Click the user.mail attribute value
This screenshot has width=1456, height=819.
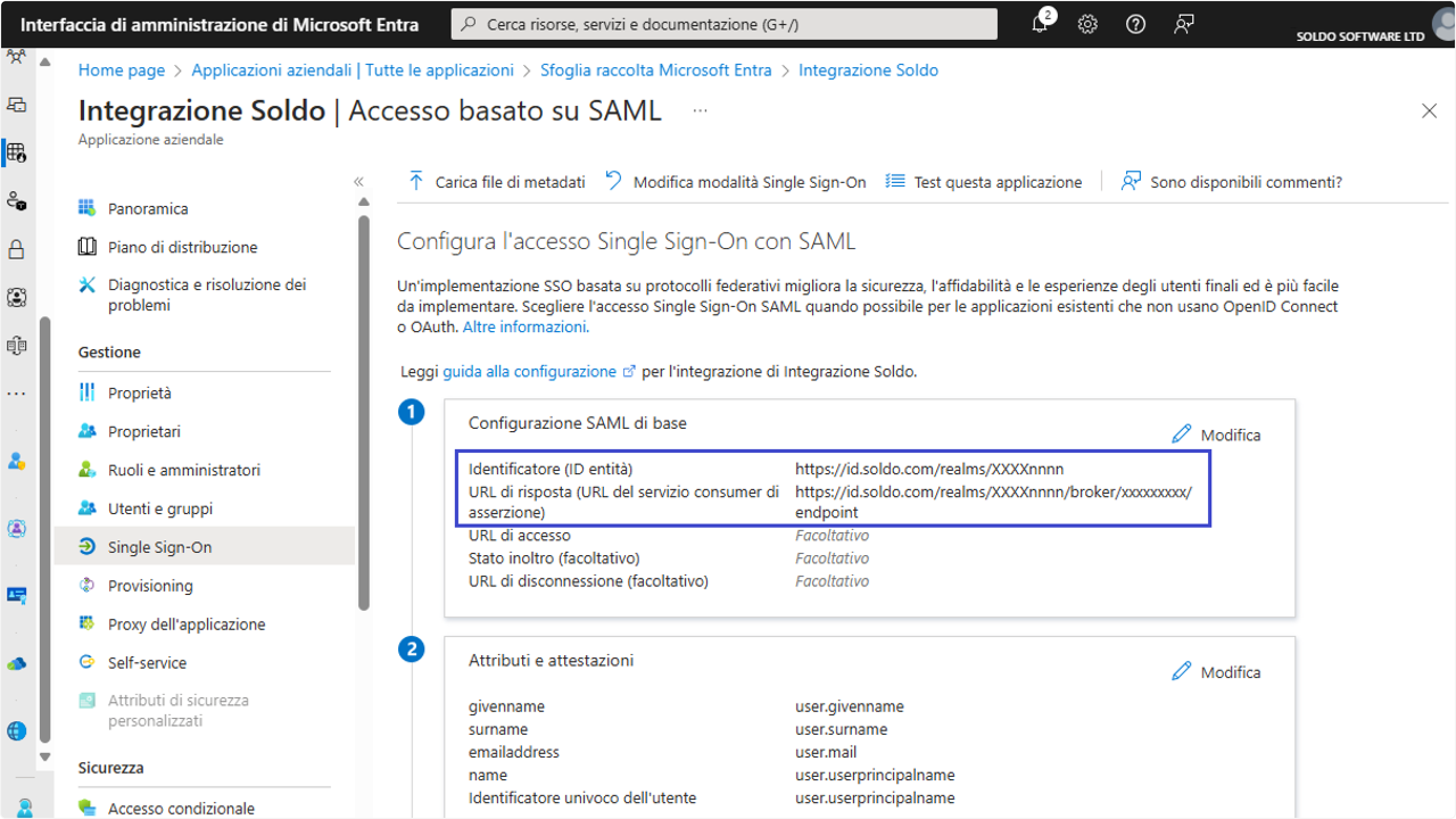(x=825, y=752)
